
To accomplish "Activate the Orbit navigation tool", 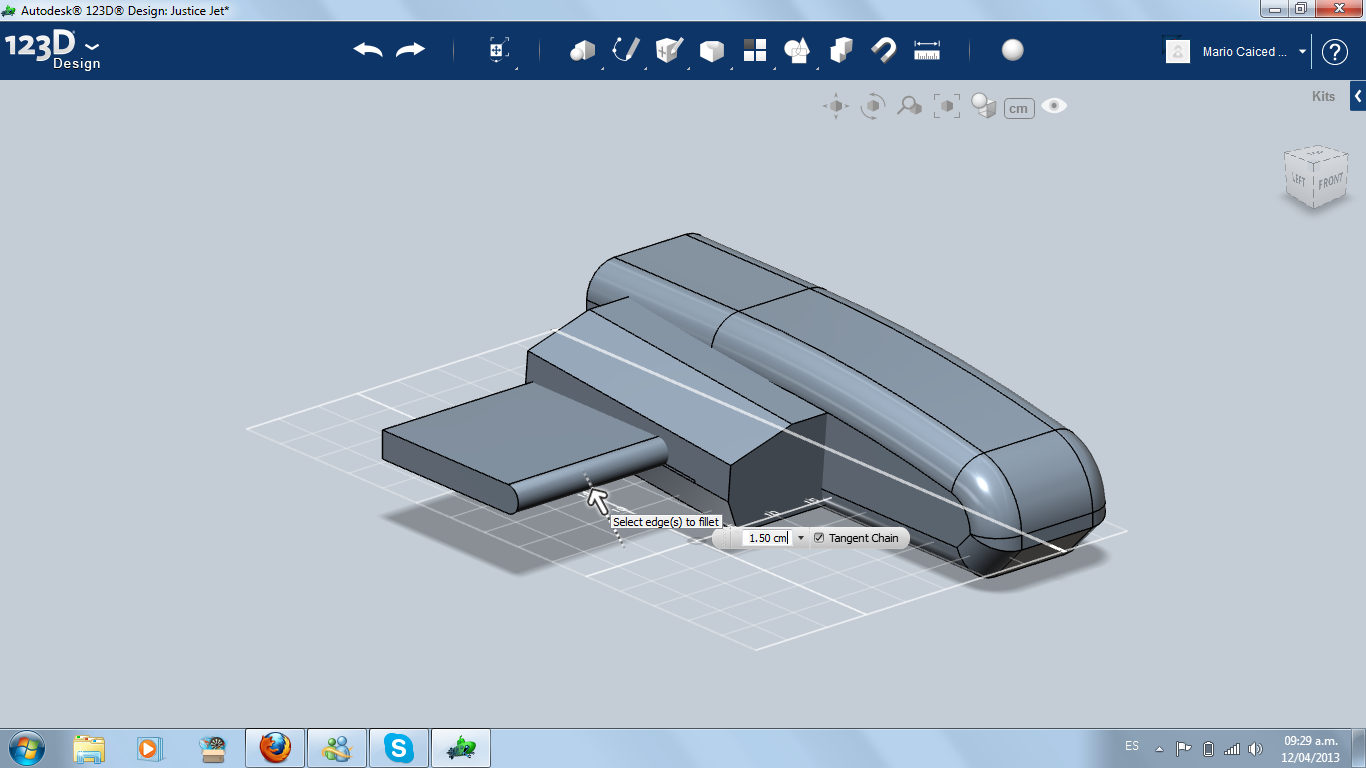I will [x=873, y=106].
